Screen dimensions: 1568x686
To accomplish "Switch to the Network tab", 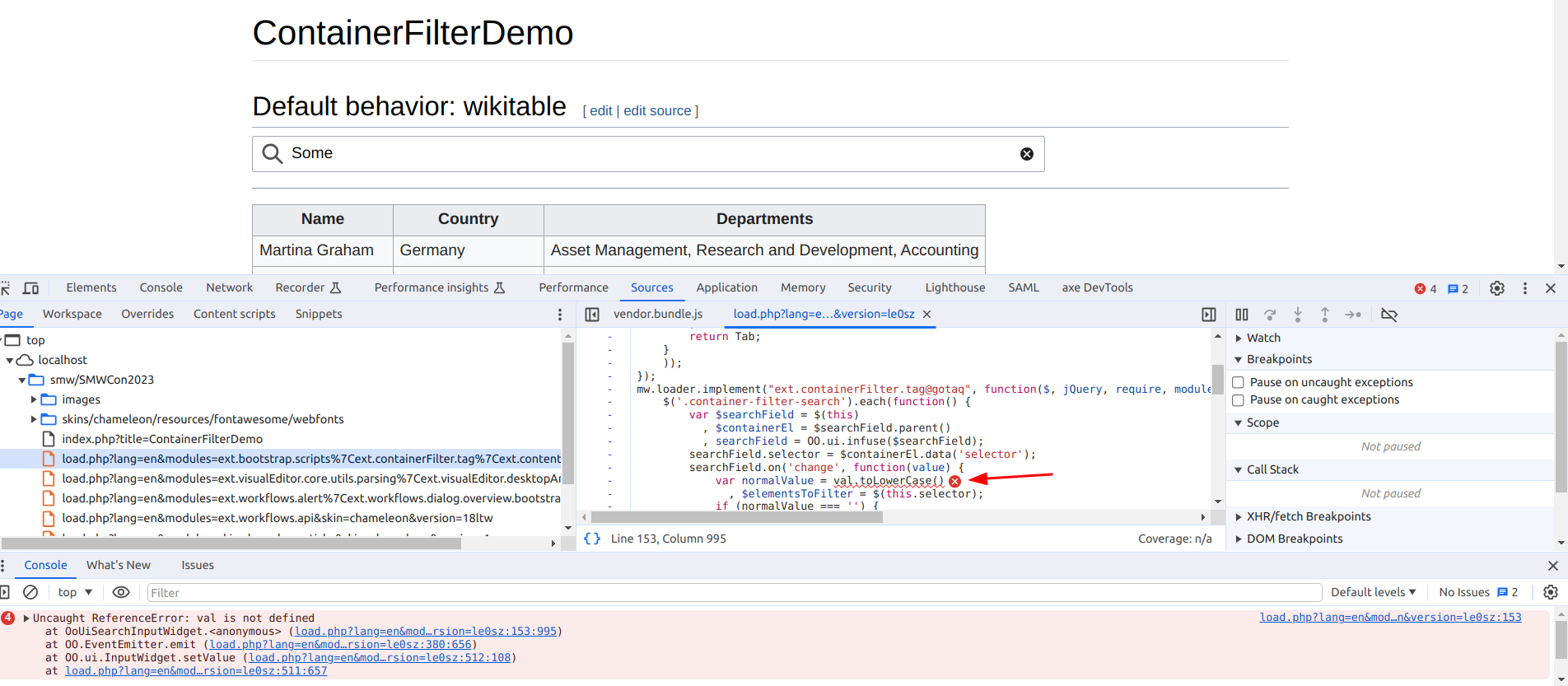I will pos(230,287).
